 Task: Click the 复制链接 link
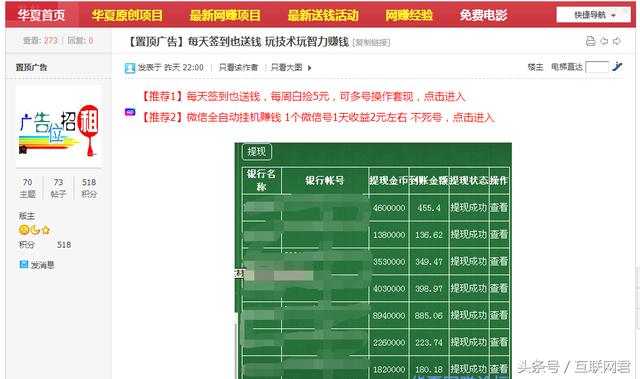click(371, 42)
